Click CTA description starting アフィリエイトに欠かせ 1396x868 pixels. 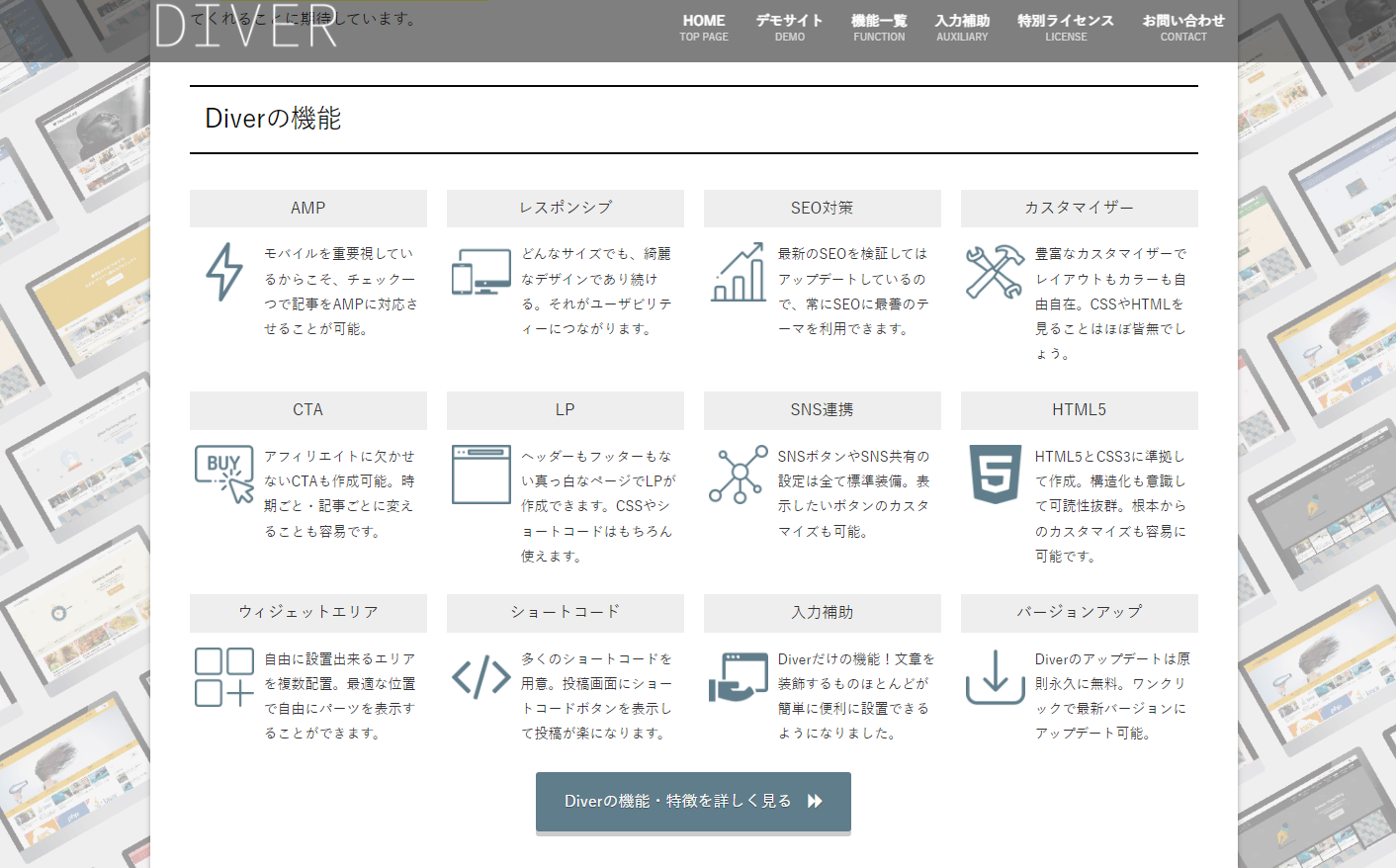coord(340,493)
